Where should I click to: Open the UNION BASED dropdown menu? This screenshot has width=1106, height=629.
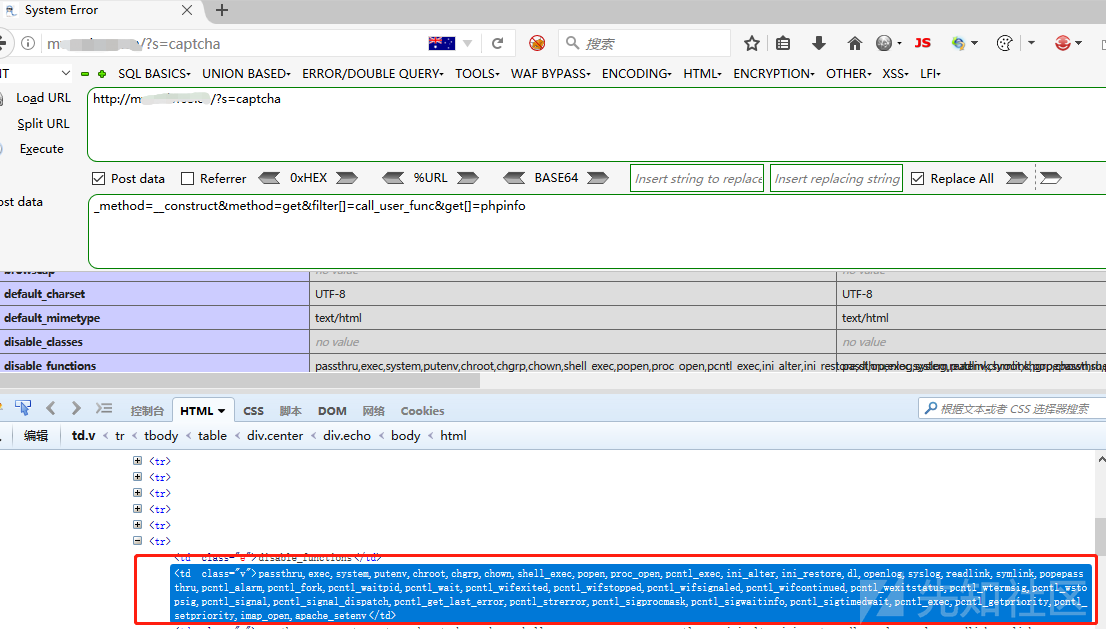pyautogui.click(x=246, y=73)
